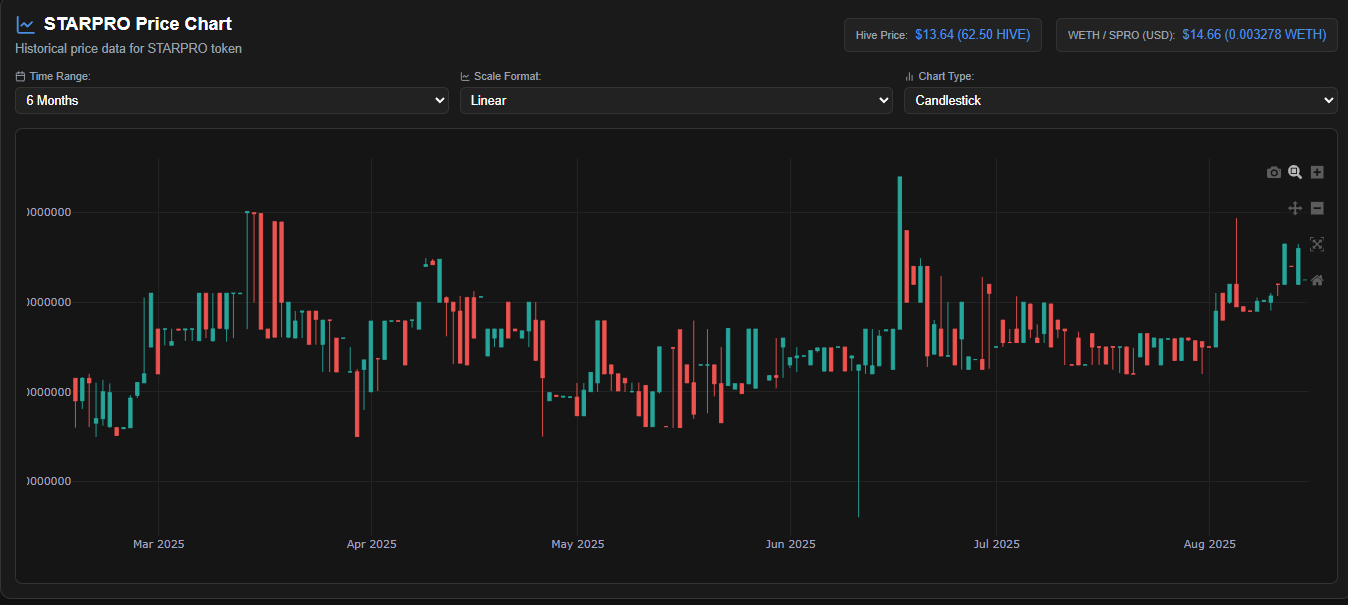Image resolution: width=1348 pixels, height=605 pixels.
Task: Click the line-chart icon beside STARPRO title
Action: 25,25
